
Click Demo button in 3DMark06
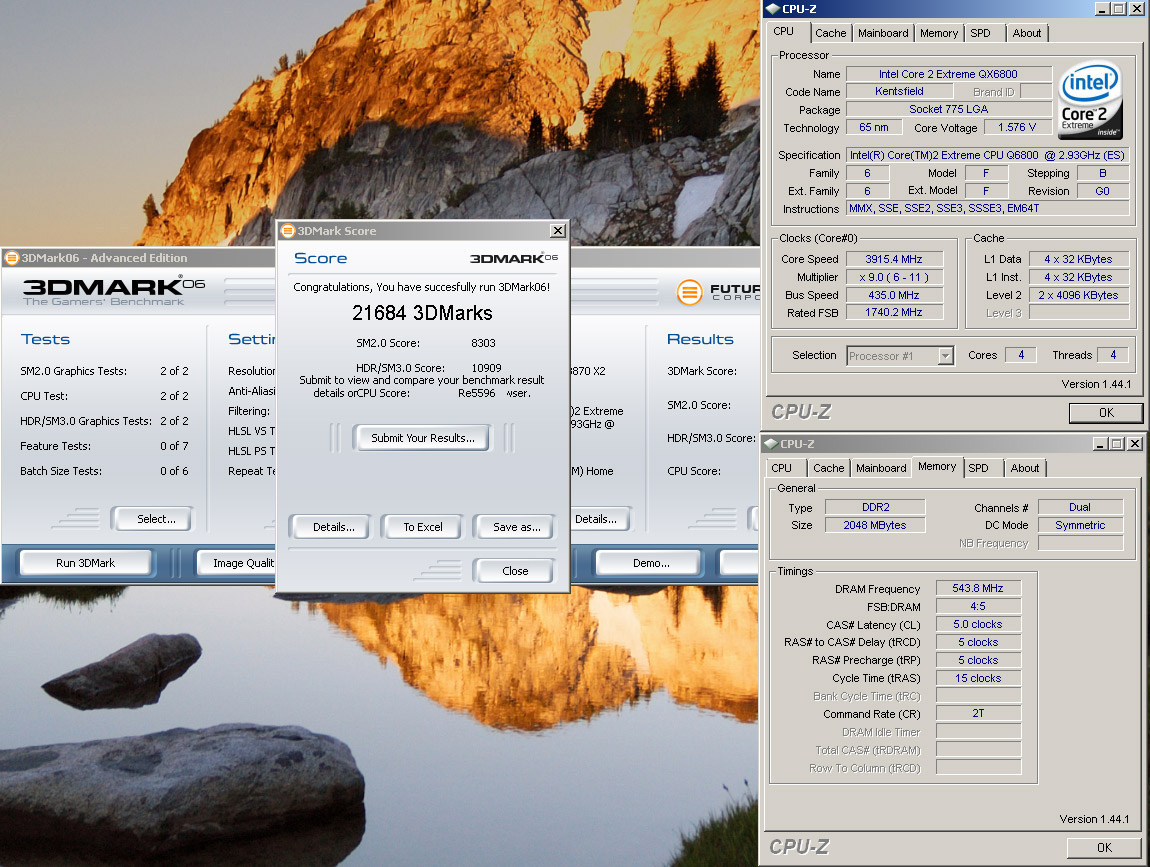click(651, 563)
